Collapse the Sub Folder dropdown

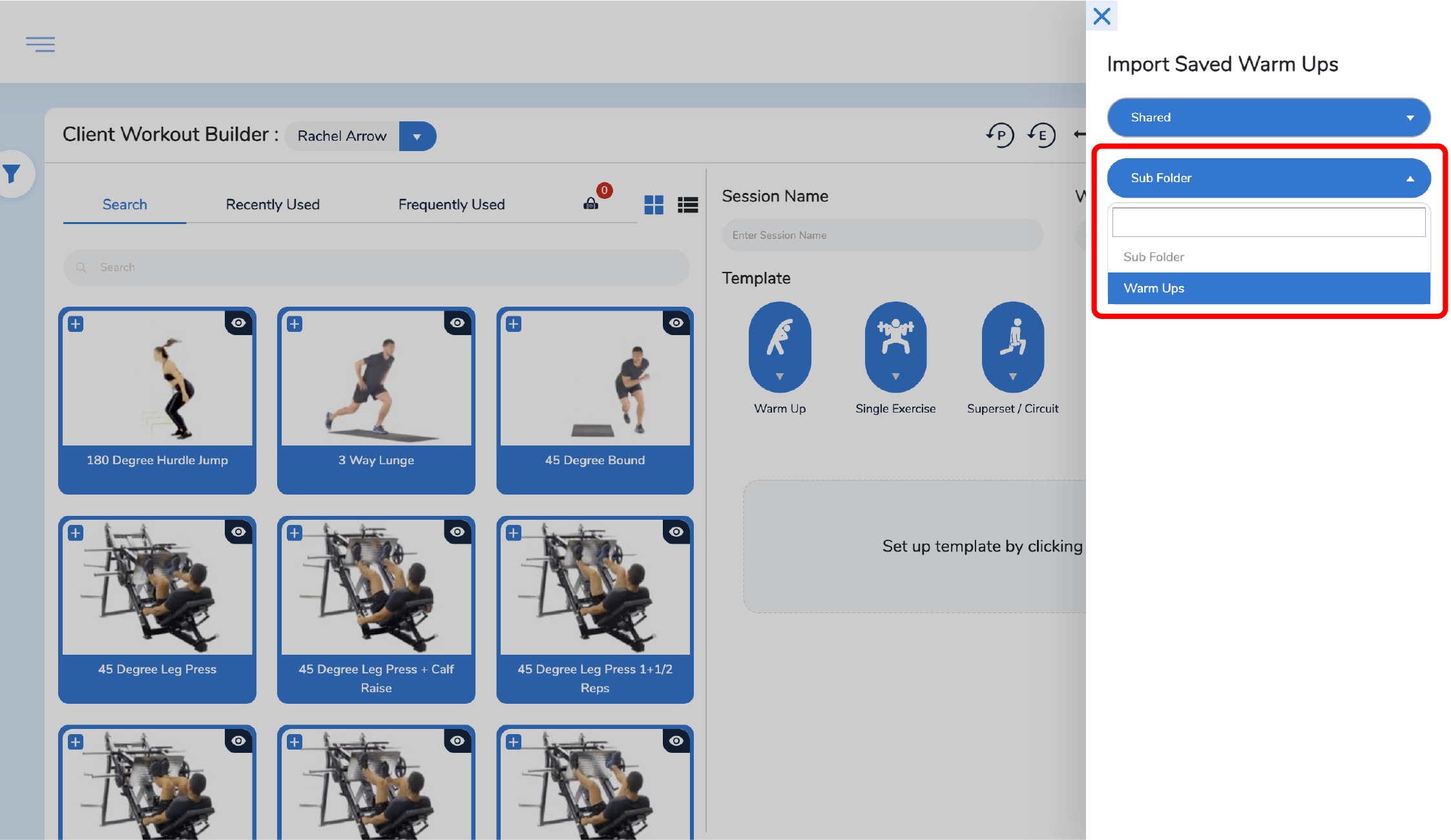point(1269,178)
